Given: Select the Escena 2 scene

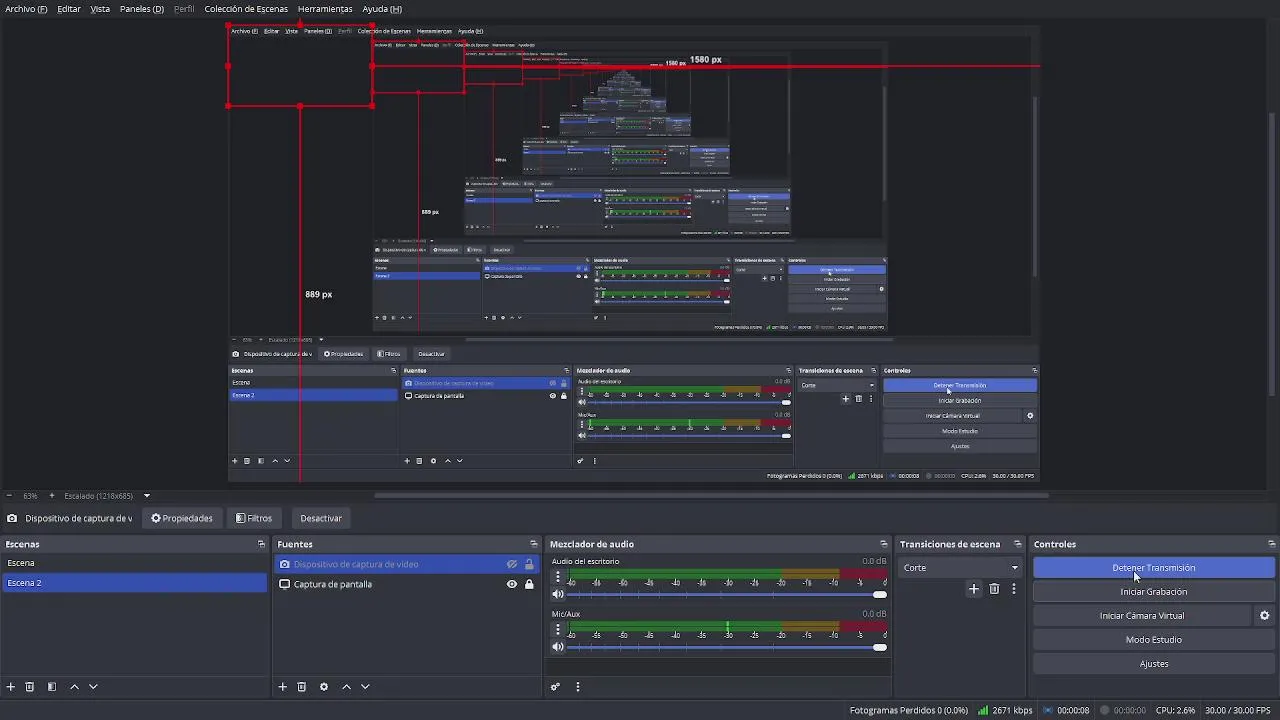Looking at the screenshot, I should [x=134, y=583].
